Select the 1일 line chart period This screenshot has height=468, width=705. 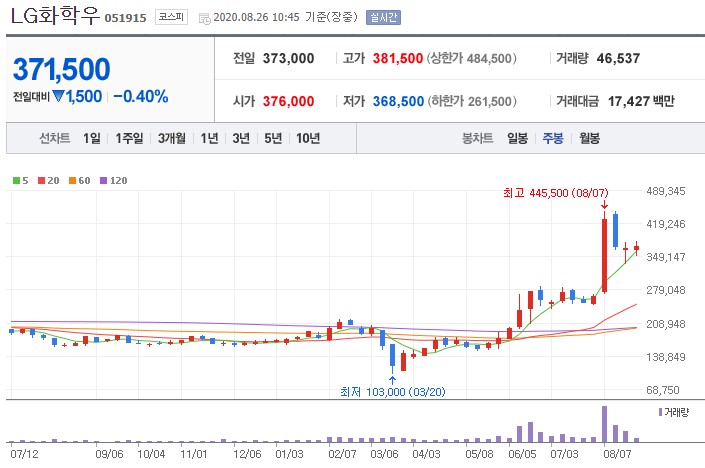click(92, 138)
